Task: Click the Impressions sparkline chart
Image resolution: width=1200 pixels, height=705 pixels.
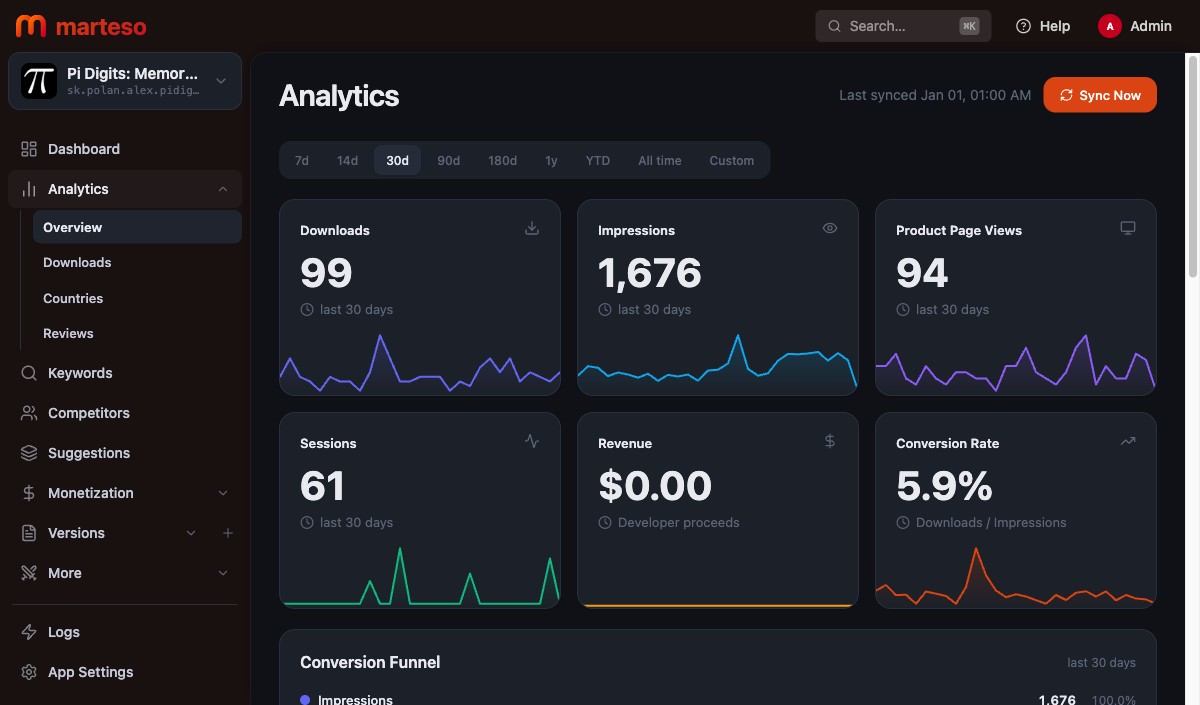Action: point(718,364)
